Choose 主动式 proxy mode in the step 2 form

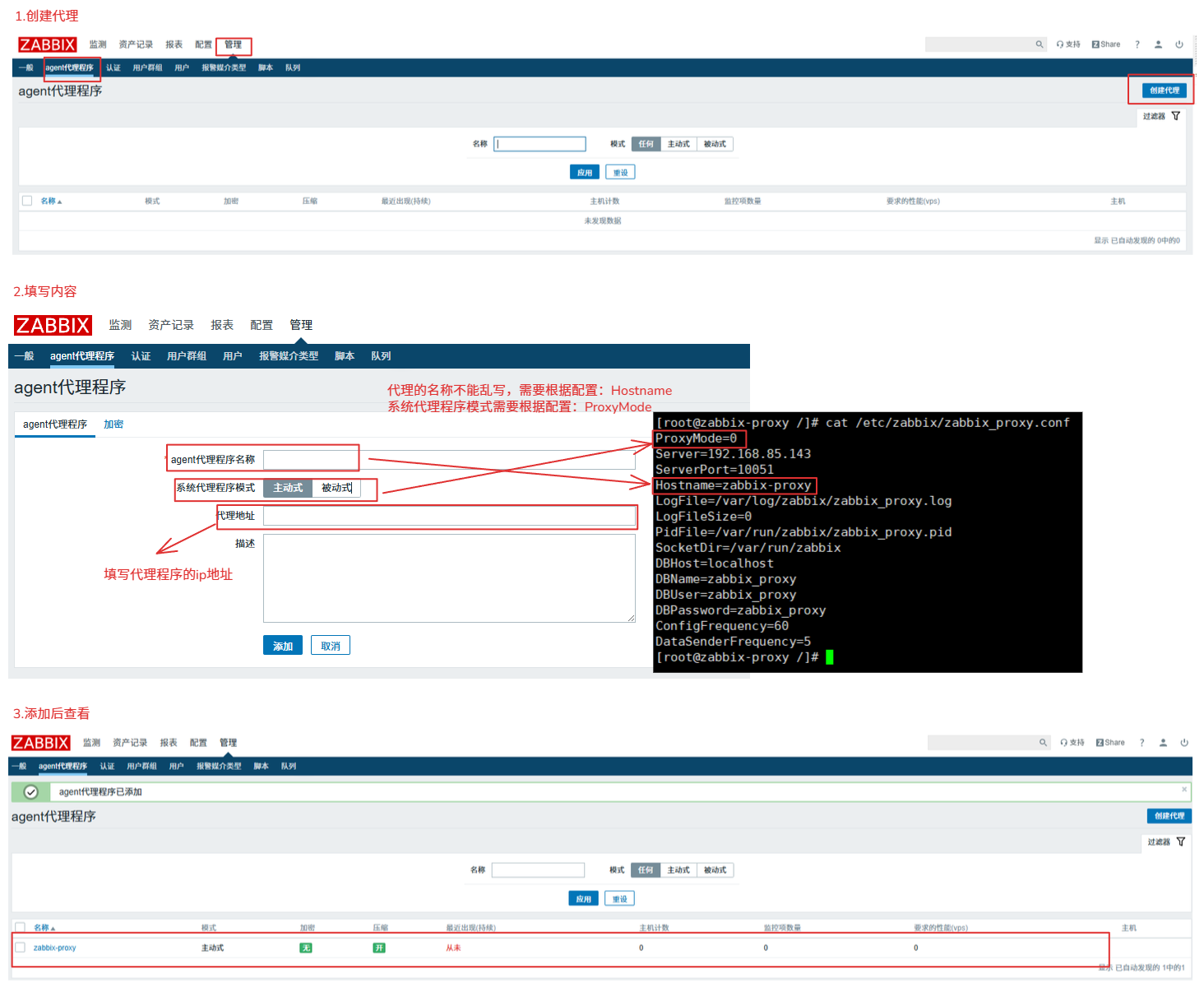[x=288, y=488]
